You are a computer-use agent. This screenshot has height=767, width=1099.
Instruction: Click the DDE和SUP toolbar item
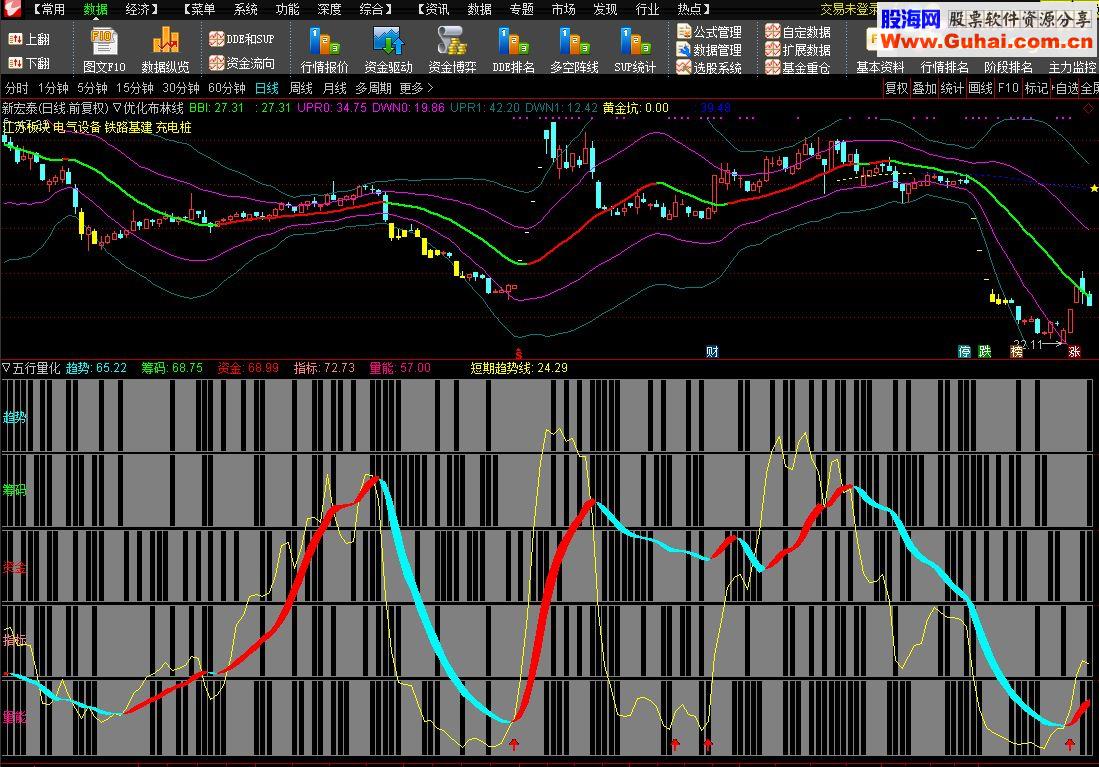click(x=242, y=39)
